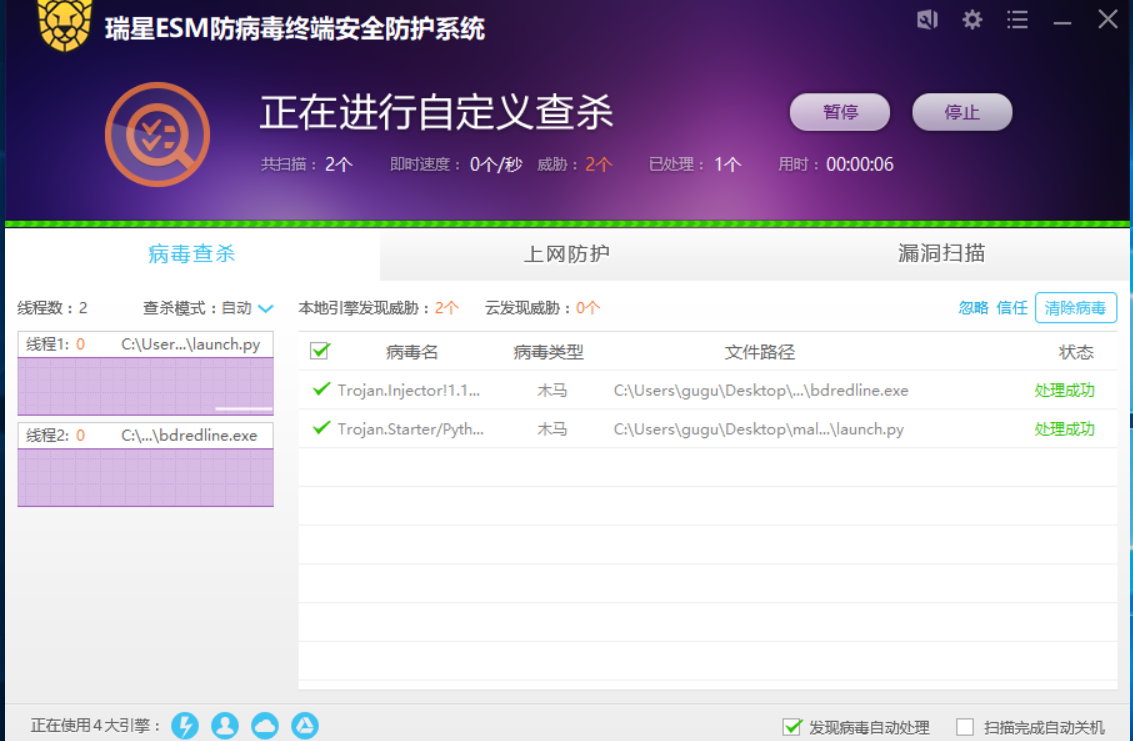Toggle the check for Trojan.Injector row
This screenshot has height=741, width=1133.
click(321, 390)
